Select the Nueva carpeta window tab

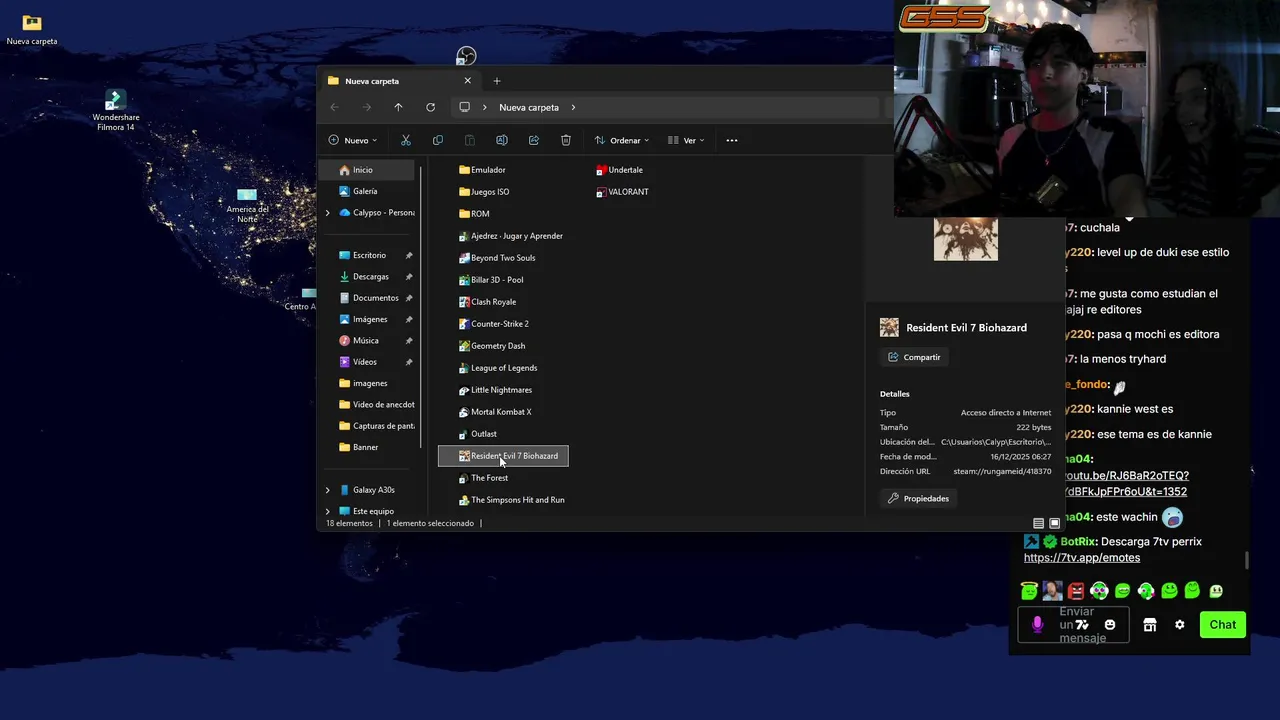400,81
